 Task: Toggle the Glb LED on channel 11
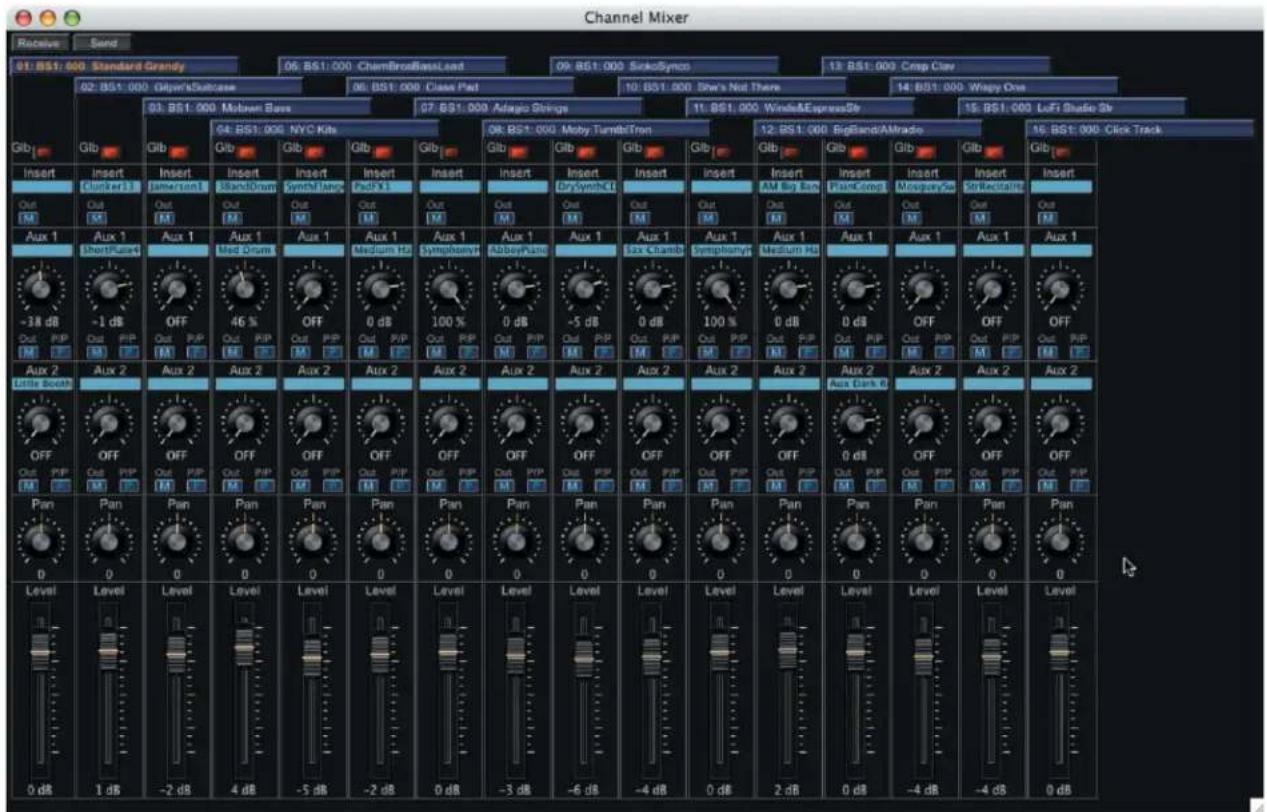click(724, 153)
